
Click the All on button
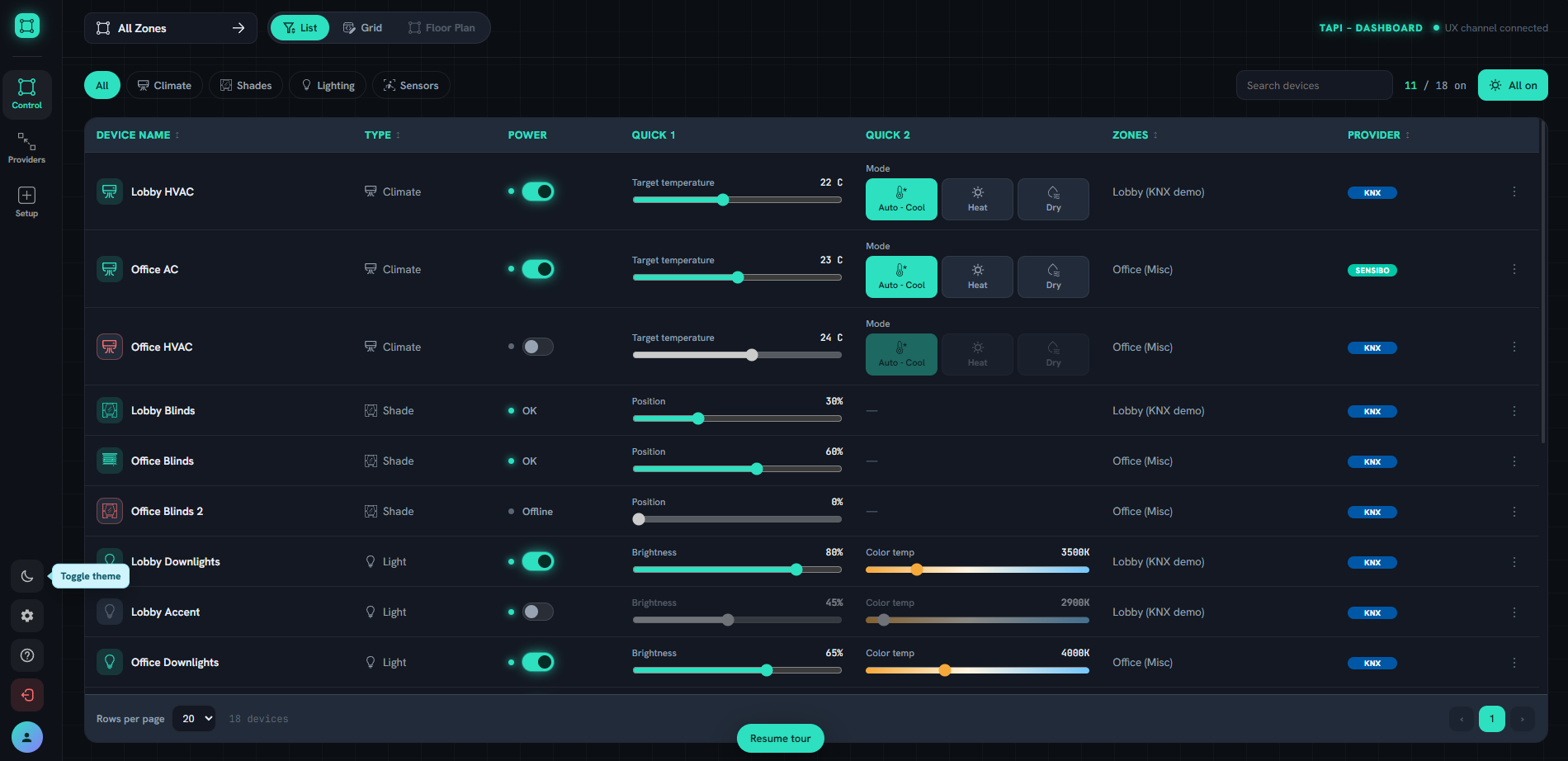(x=1513, y=85)
